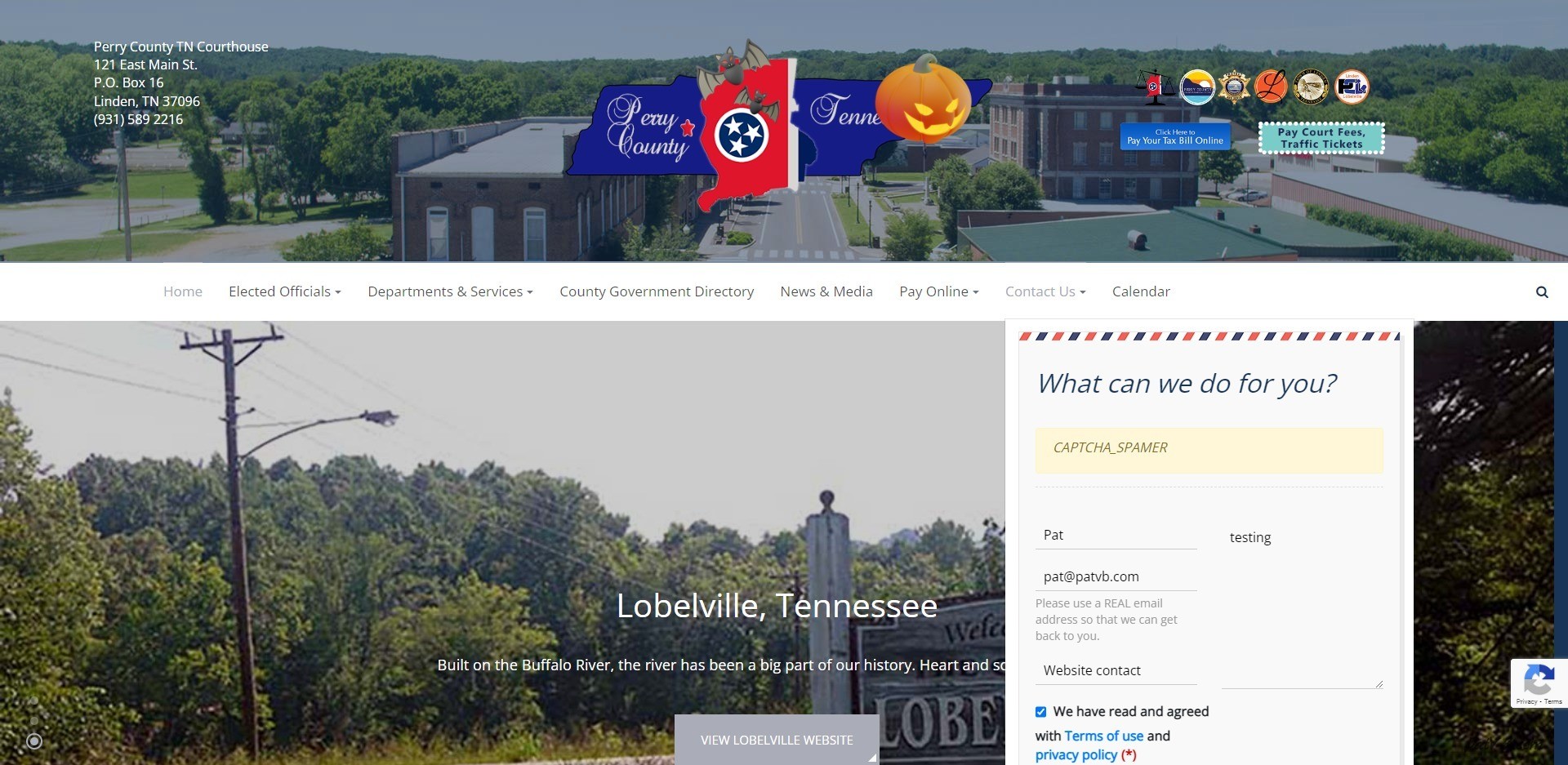Click the email field containing pat@patvb.com

pyautogui.click(x=1116, y=576)
